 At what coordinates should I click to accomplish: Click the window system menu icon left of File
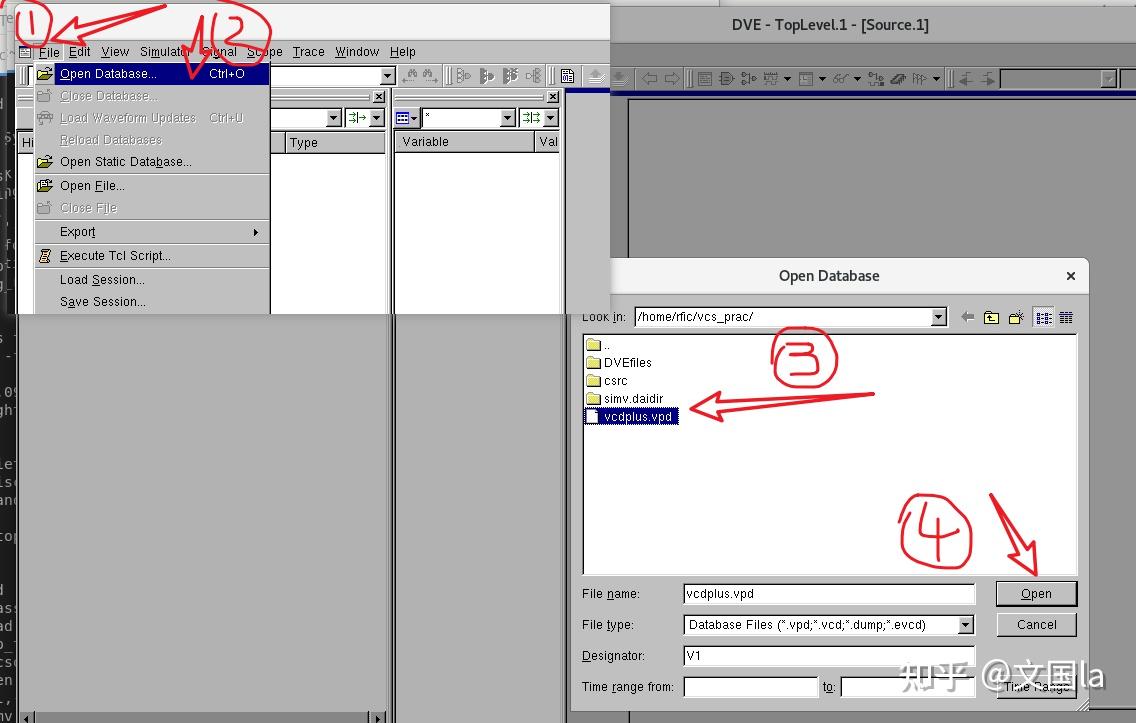coord(25,52)
